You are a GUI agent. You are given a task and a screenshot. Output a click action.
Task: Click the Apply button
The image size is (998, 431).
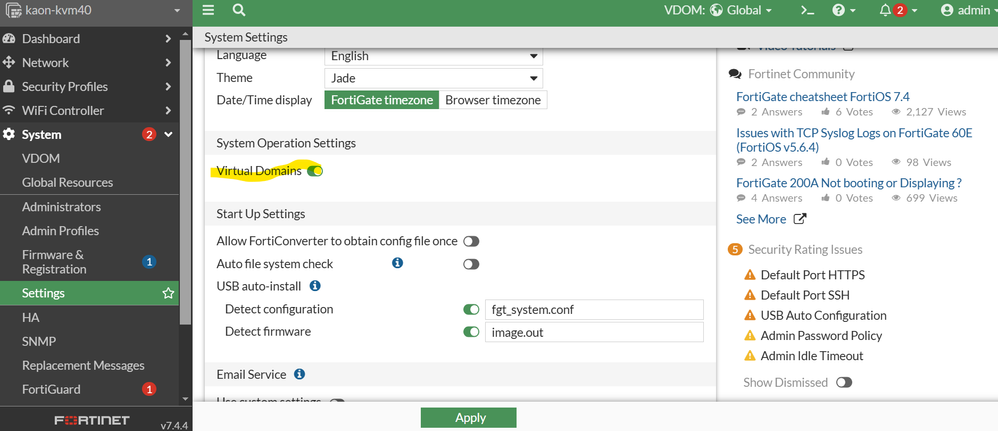click(469, 418)
